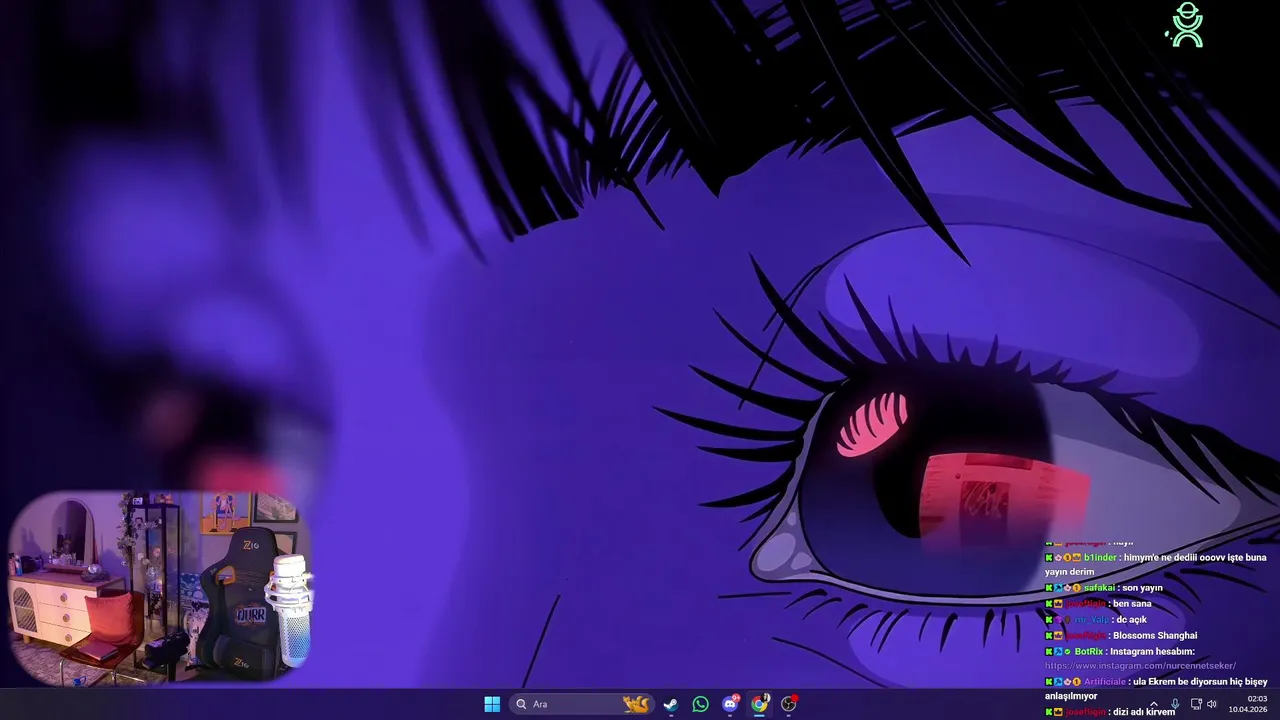Click the webcam feed overlay
This screenshot has width=1280, height=720.
click(160, 588)
